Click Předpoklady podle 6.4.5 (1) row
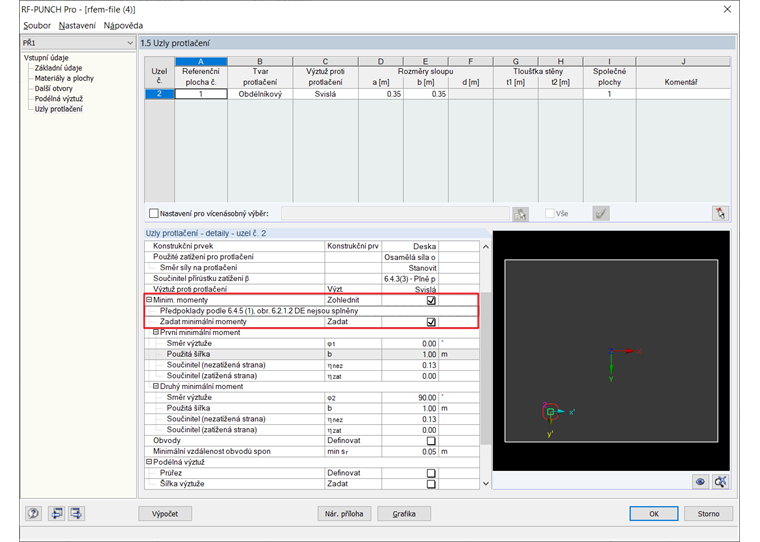 pos(312,311)
